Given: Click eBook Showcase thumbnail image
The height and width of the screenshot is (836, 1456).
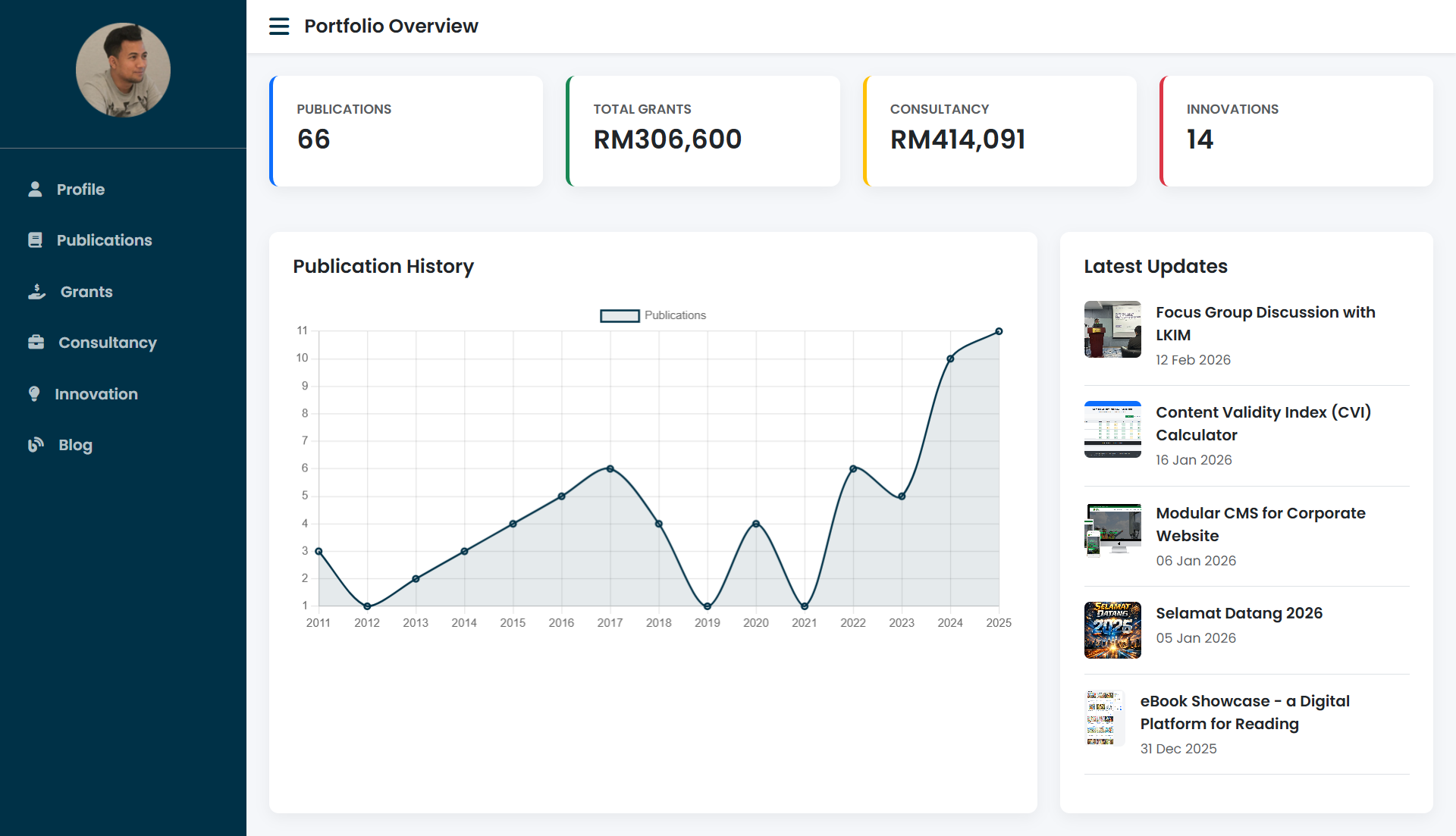Looking at the screenshot, I should click(1104, 718).
